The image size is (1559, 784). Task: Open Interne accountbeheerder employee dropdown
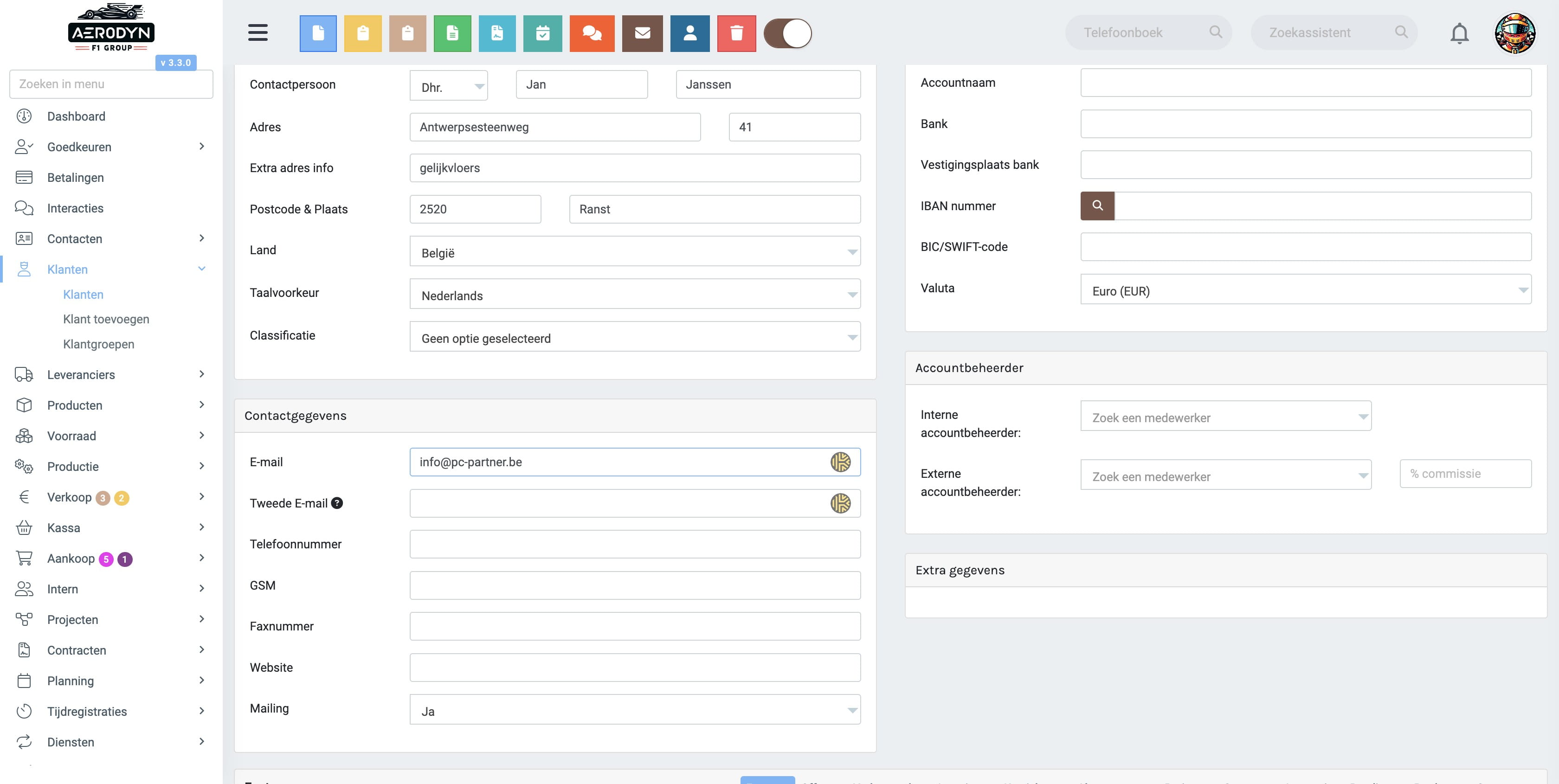pyautogui.click(x=1226, y=416)
